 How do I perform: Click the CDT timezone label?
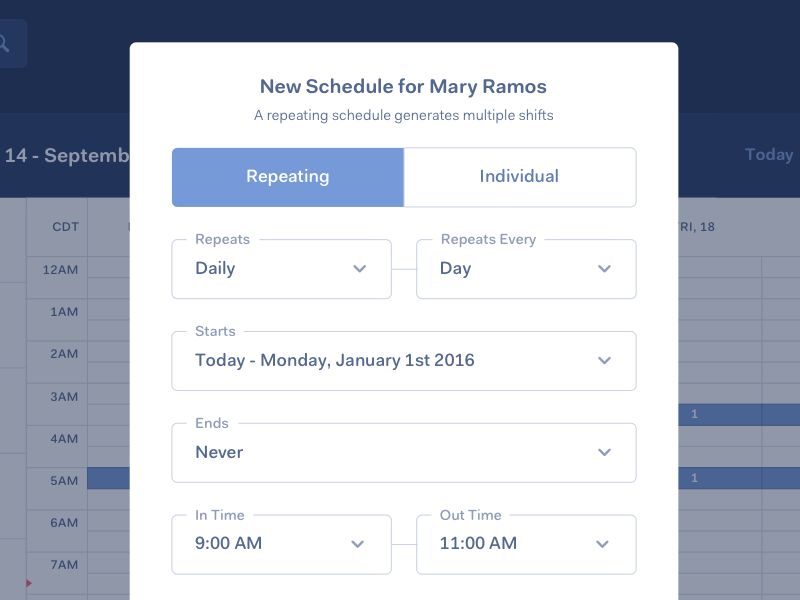pyautogui.click(x=67, y=227)
